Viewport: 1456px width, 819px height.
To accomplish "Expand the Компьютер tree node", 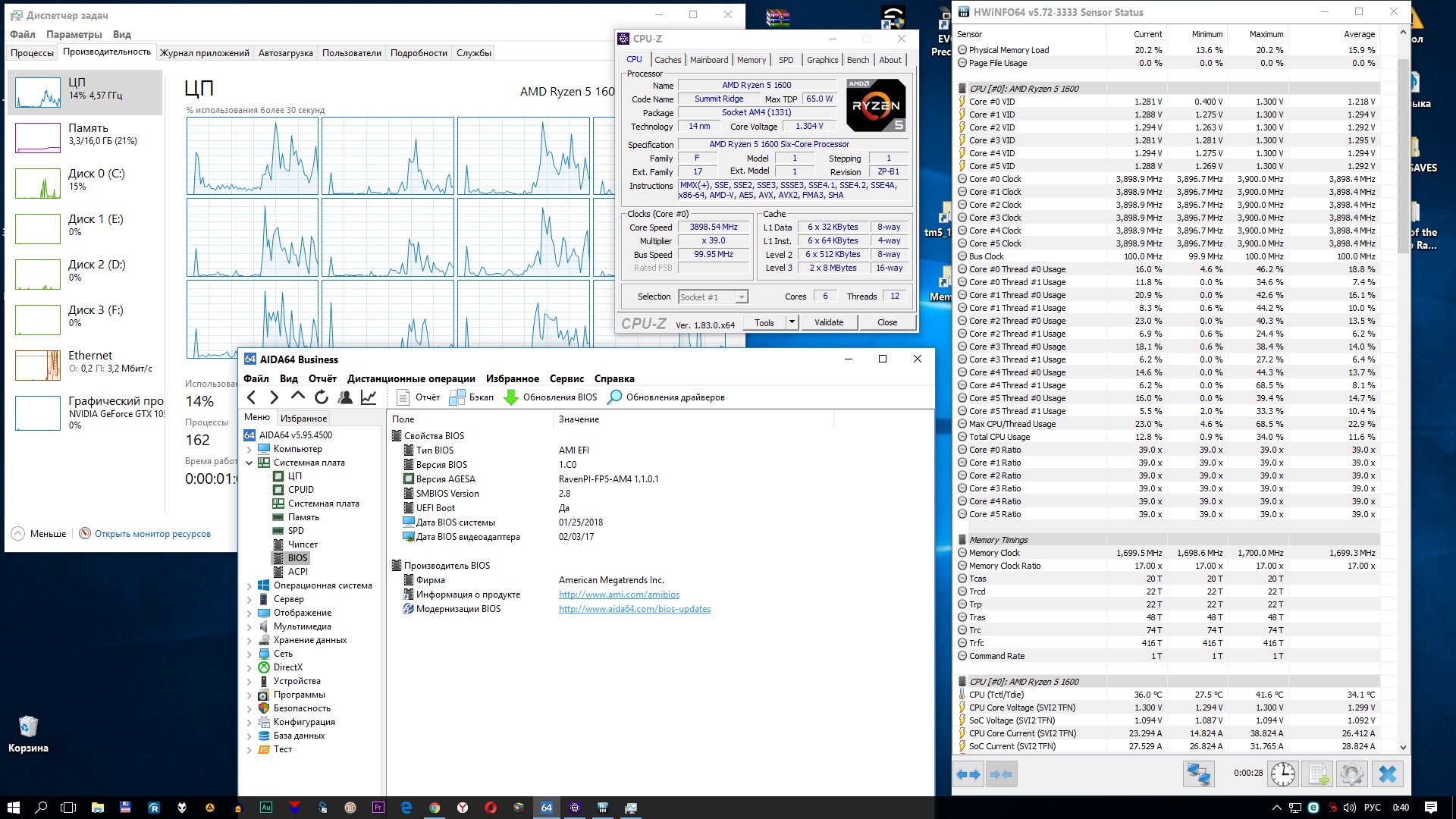I will 249,449.
